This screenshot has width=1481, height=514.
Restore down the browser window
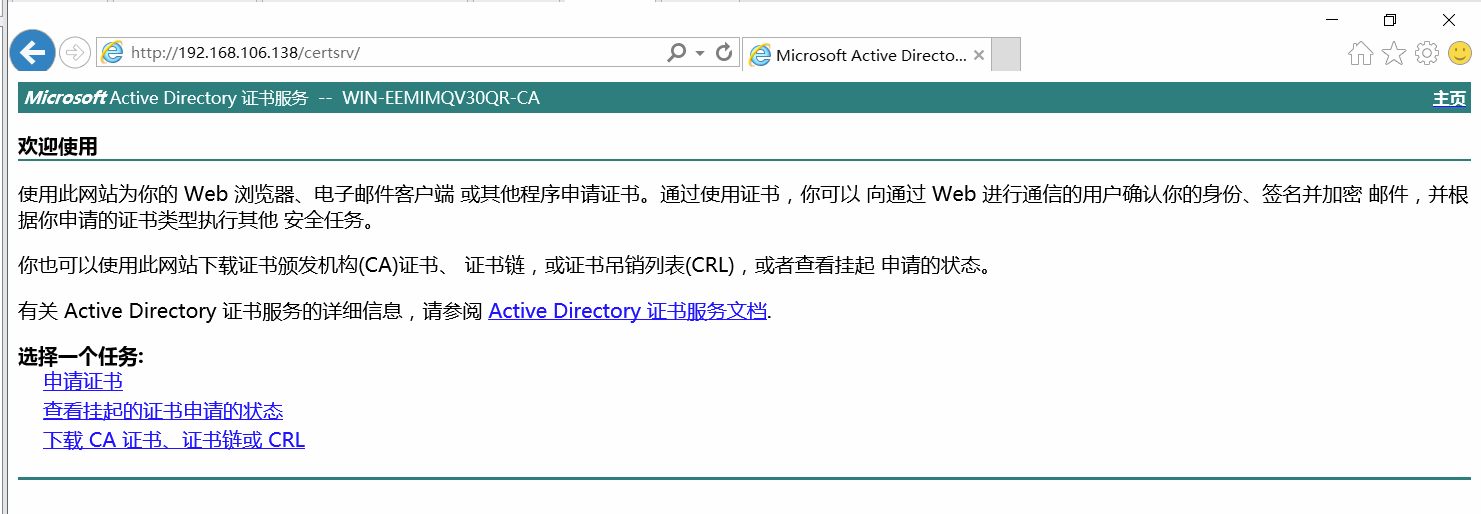click(x=1390, y=19)
